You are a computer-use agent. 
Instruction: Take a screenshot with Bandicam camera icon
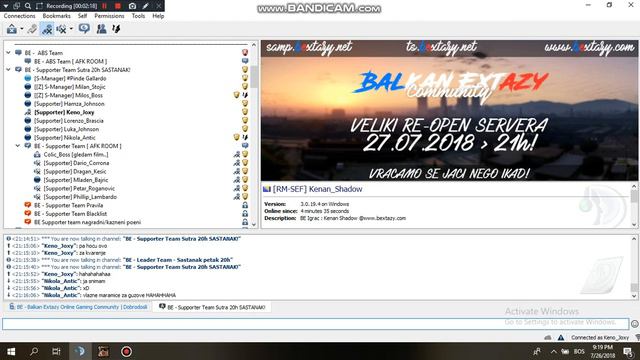pos(132,6)
